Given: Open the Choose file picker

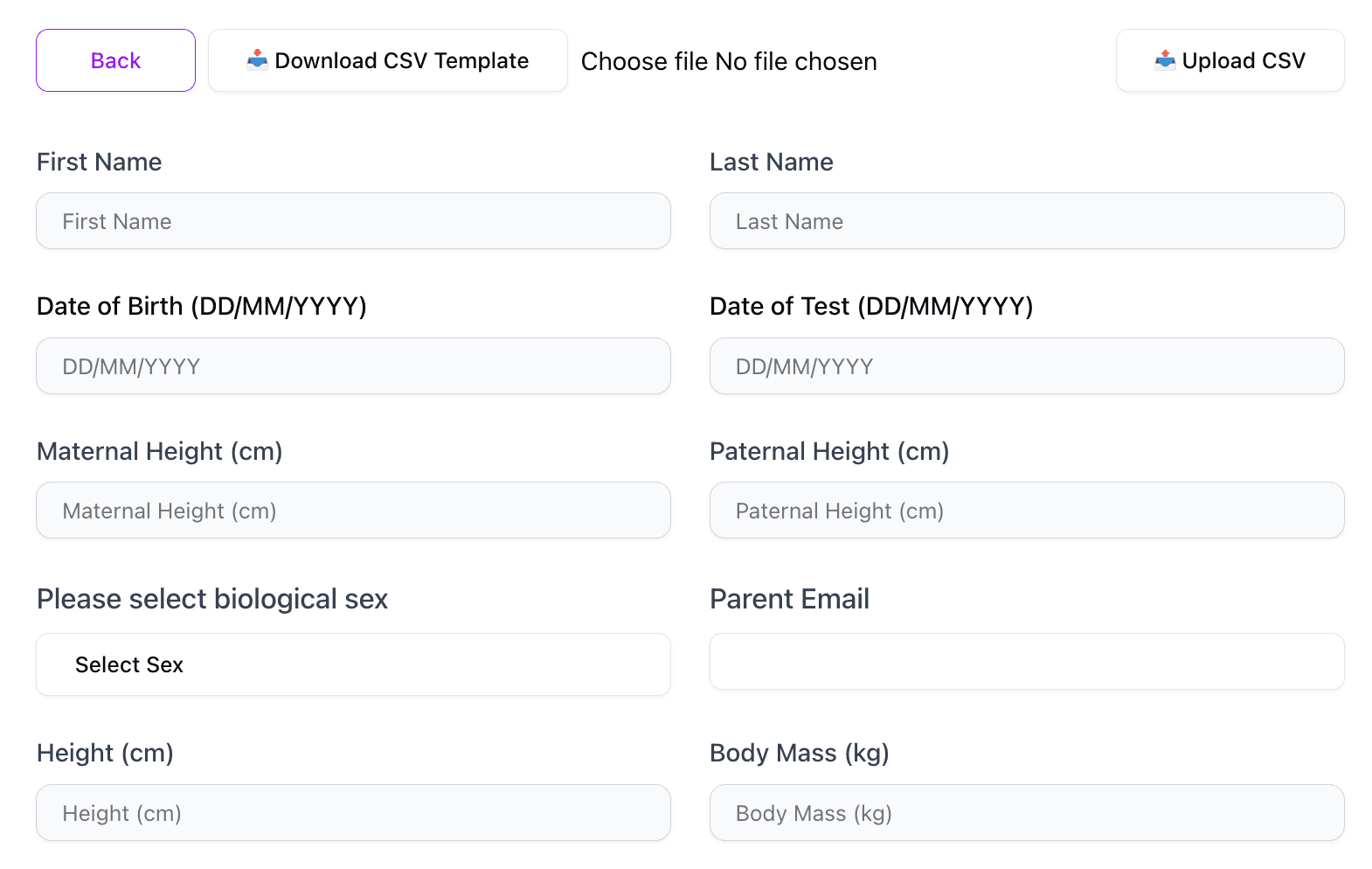Looking at the screenshot, I should [x=645, y=61].
